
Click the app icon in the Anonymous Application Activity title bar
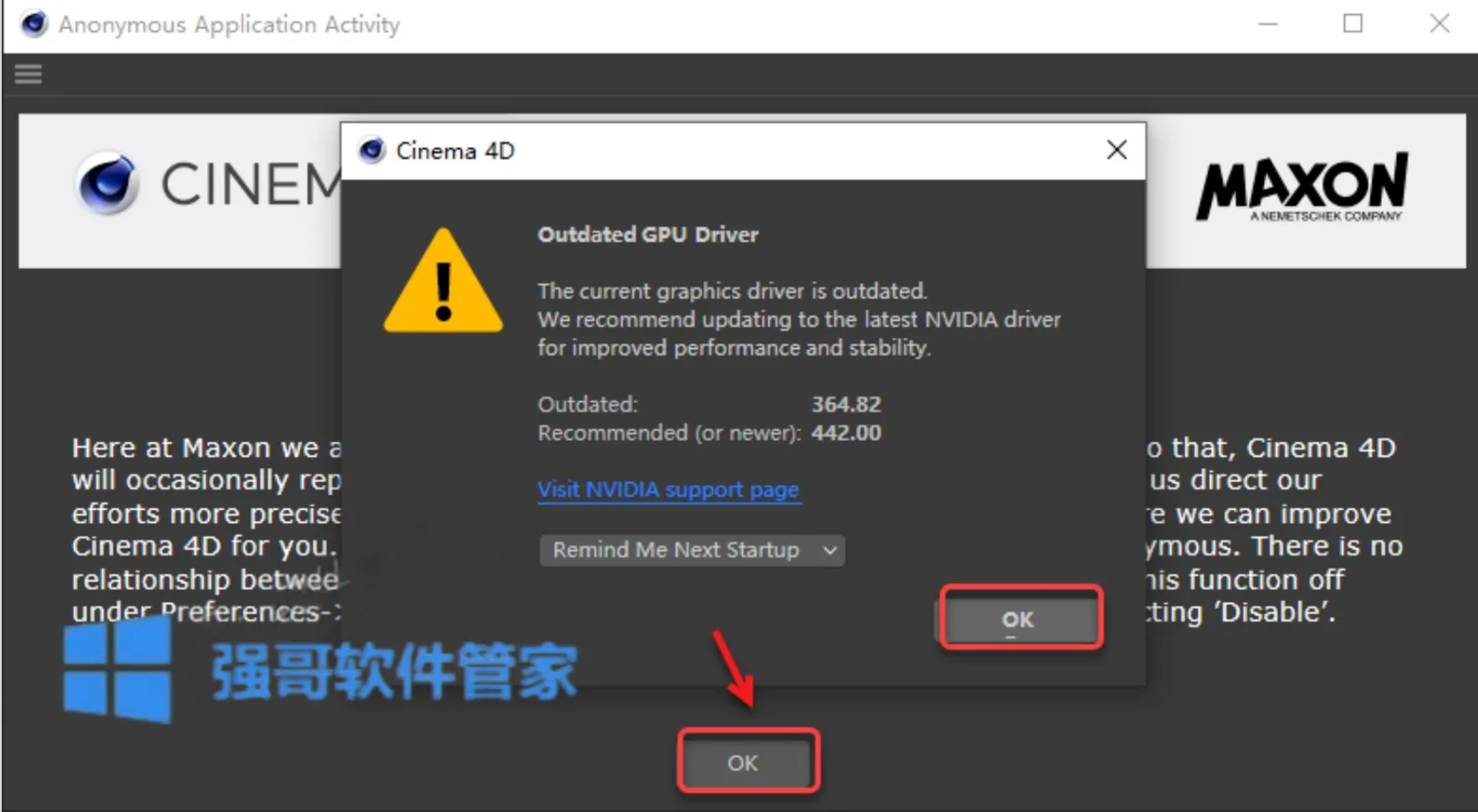(34, 24)
